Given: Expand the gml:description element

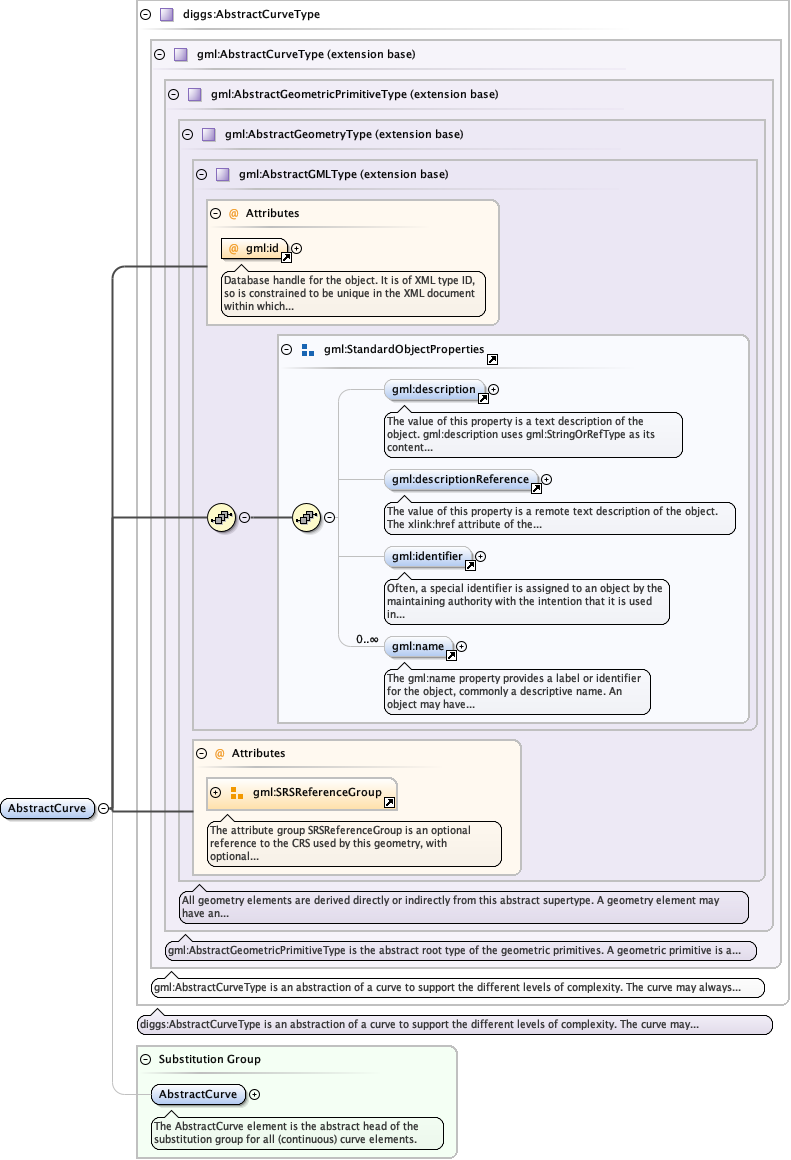Looking at the screenshot, I should coord(493,389).
